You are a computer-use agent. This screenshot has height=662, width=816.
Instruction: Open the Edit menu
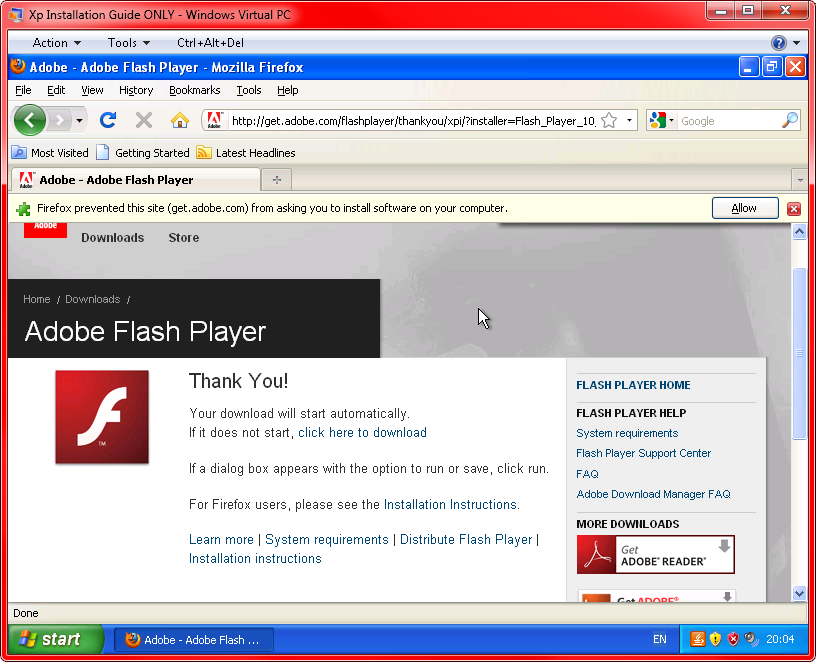click(56, 90)
